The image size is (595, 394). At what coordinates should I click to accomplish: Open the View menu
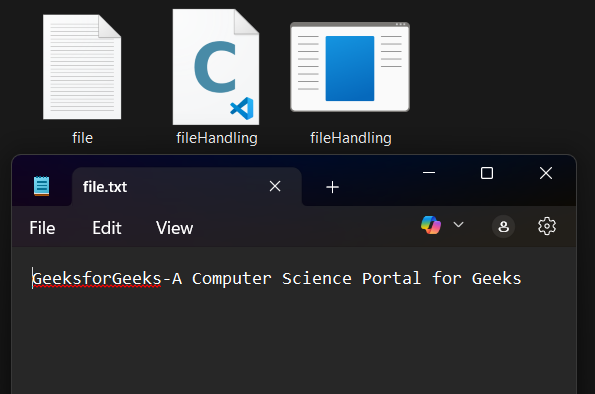[174, 228]
